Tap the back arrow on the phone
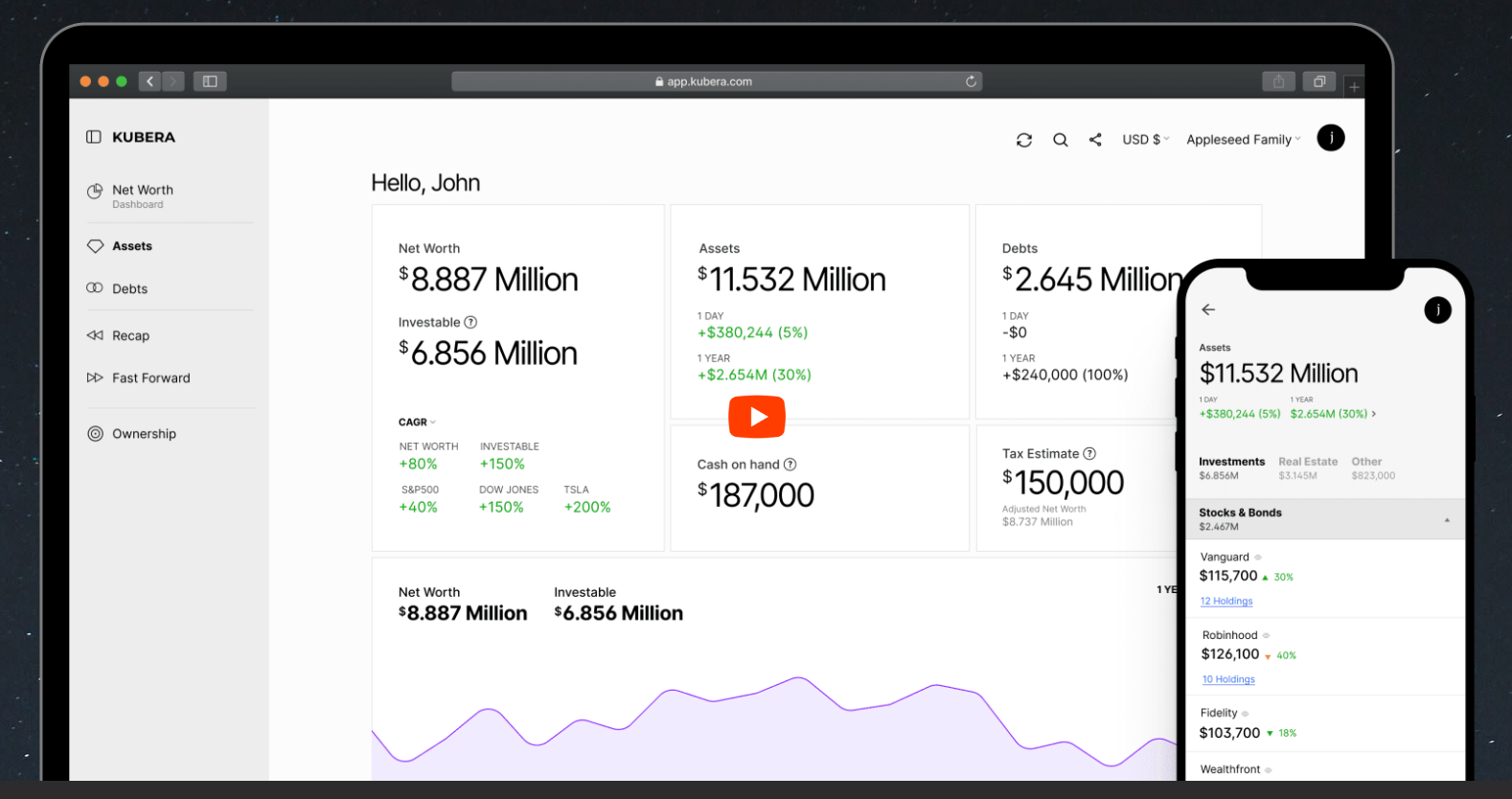The width and height of the screenshot is (1512, 799). pyautogui.click(x=1208, y=309)
